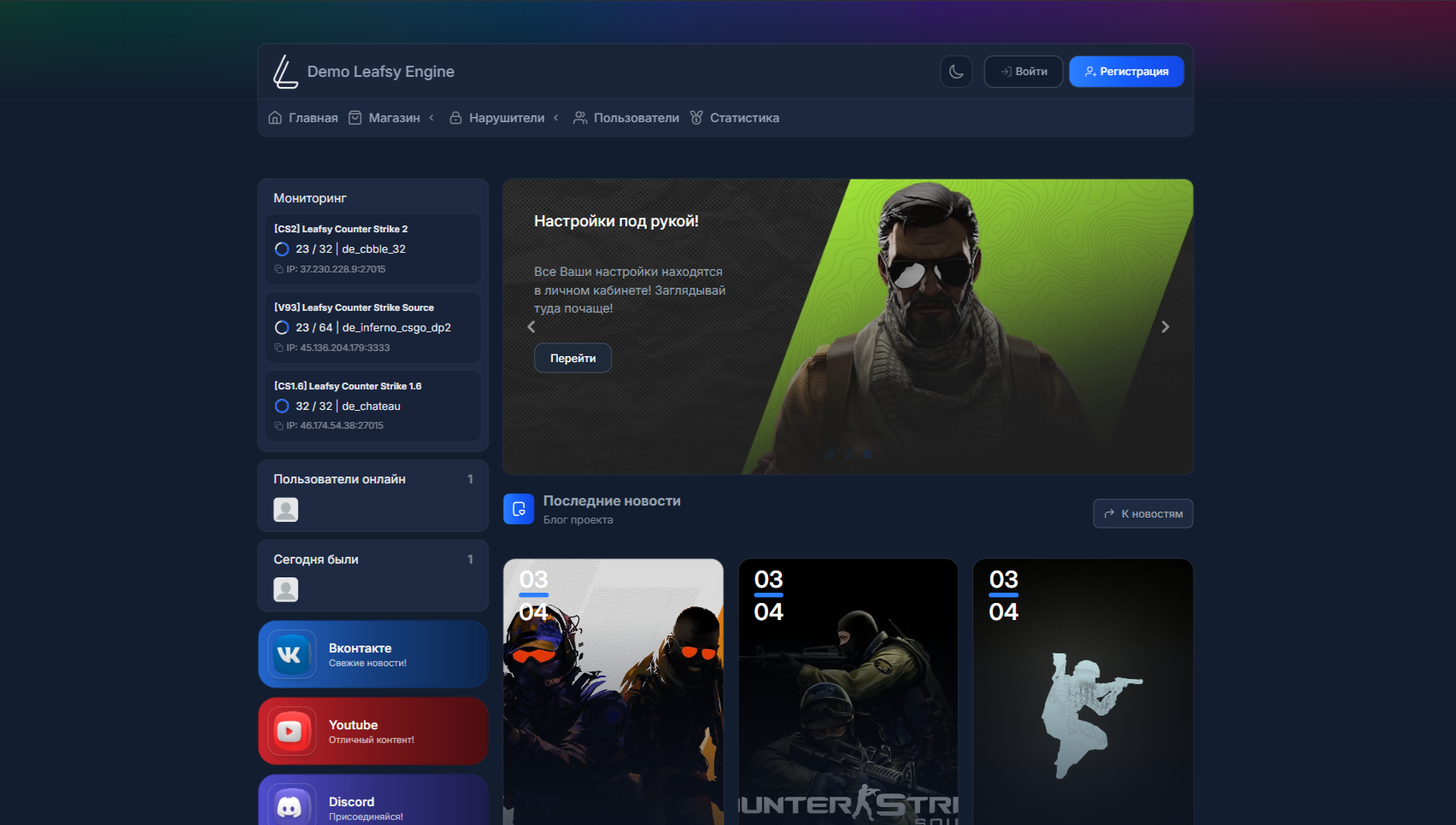Expand the Нарушители dropdown menu
Image resolution: width=1456 pixels, height=825 pixels.
[x=505, y=118]
